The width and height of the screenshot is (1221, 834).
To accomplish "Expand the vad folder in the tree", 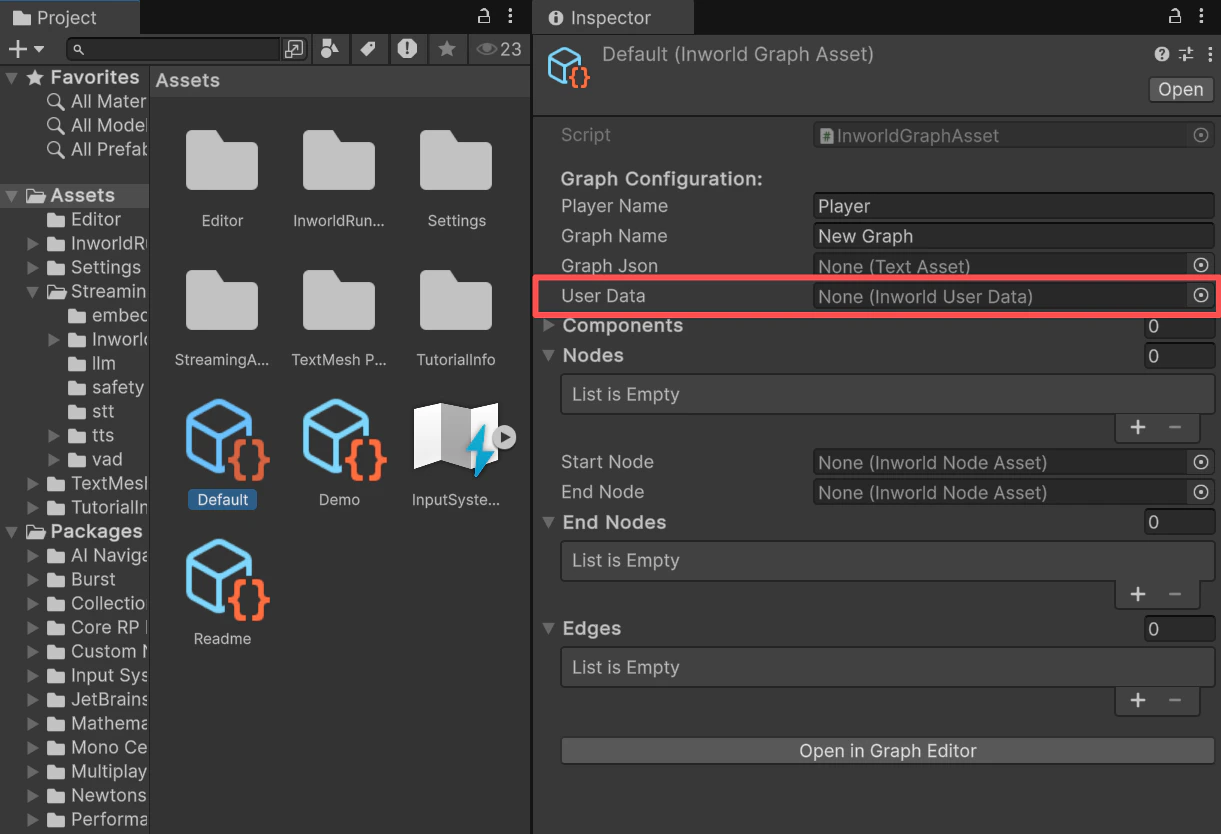I will click(x=55, y=460).
